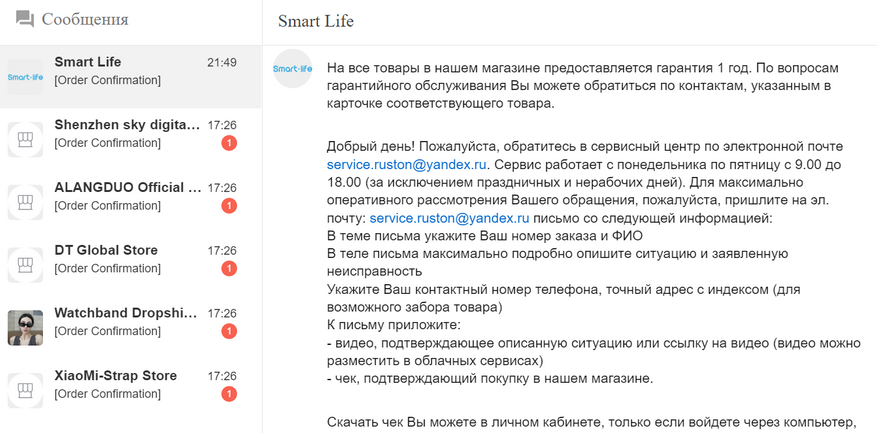
Task: Open the XiaoMi-Strap Store conversation
Action: [131, 390]
